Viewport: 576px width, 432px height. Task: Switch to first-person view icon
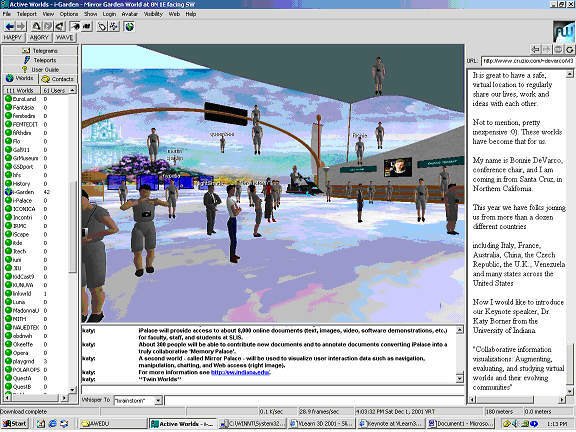point(75,26)
